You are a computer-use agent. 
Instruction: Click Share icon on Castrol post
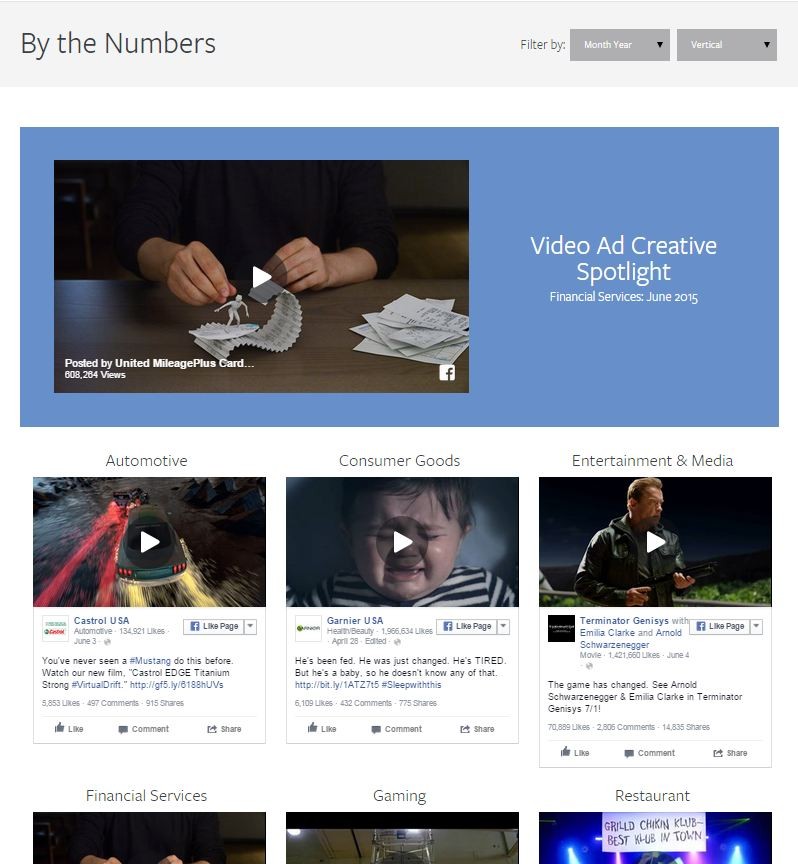pos(212,729)
